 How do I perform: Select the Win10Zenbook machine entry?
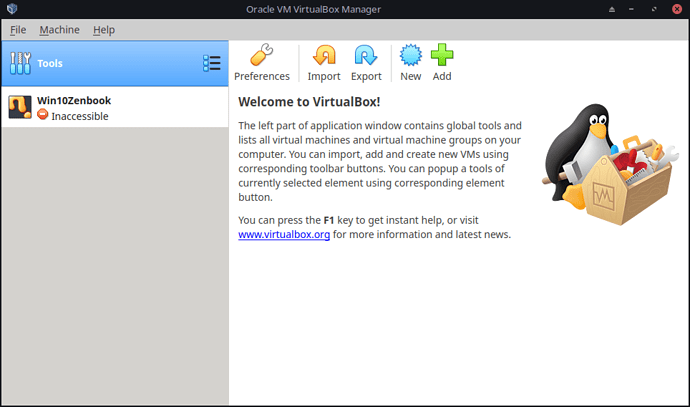[115, 107]
